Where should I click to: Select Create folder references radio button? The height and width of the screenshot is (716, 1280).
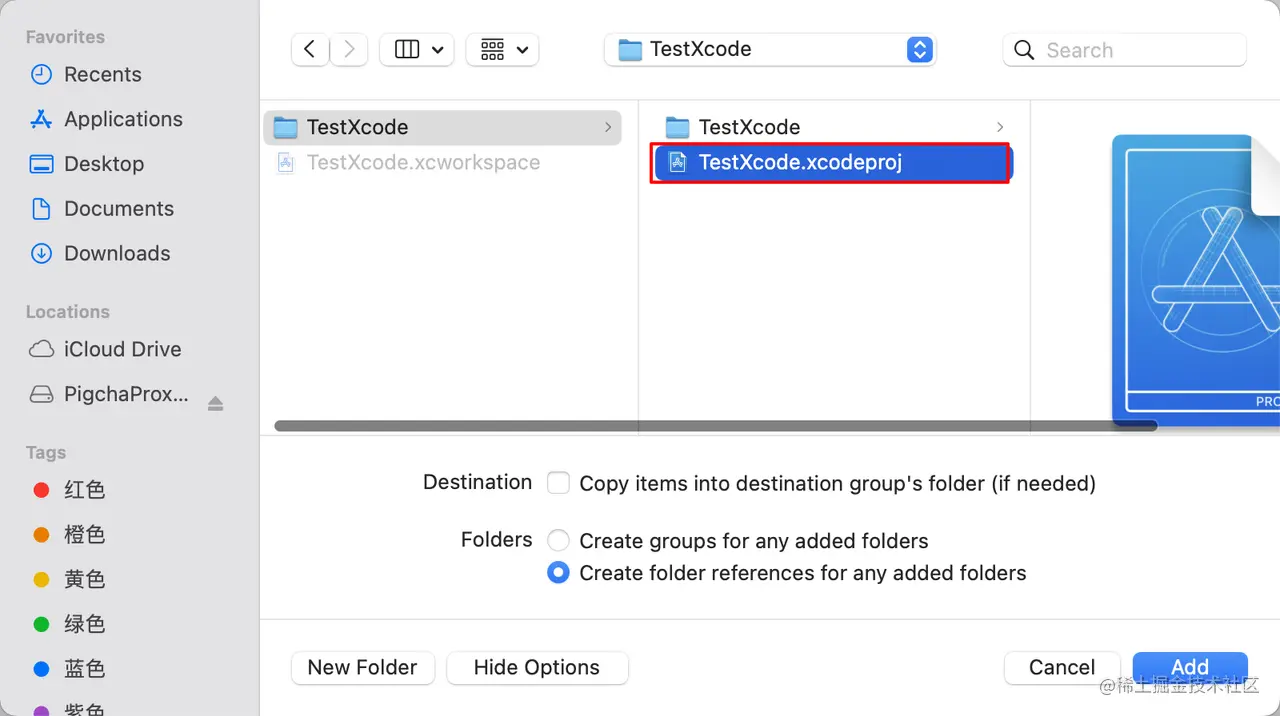point(559,573)
